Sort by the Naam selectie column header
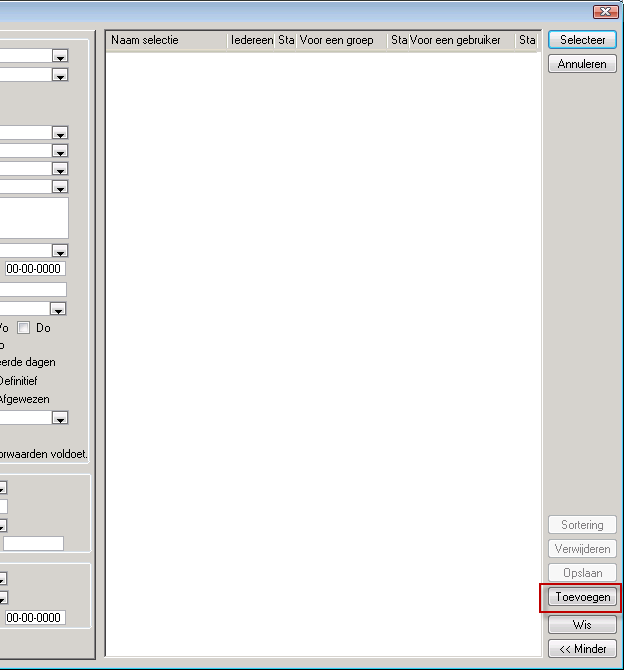Viewport: 624px width, 670px height. point(167,40)
